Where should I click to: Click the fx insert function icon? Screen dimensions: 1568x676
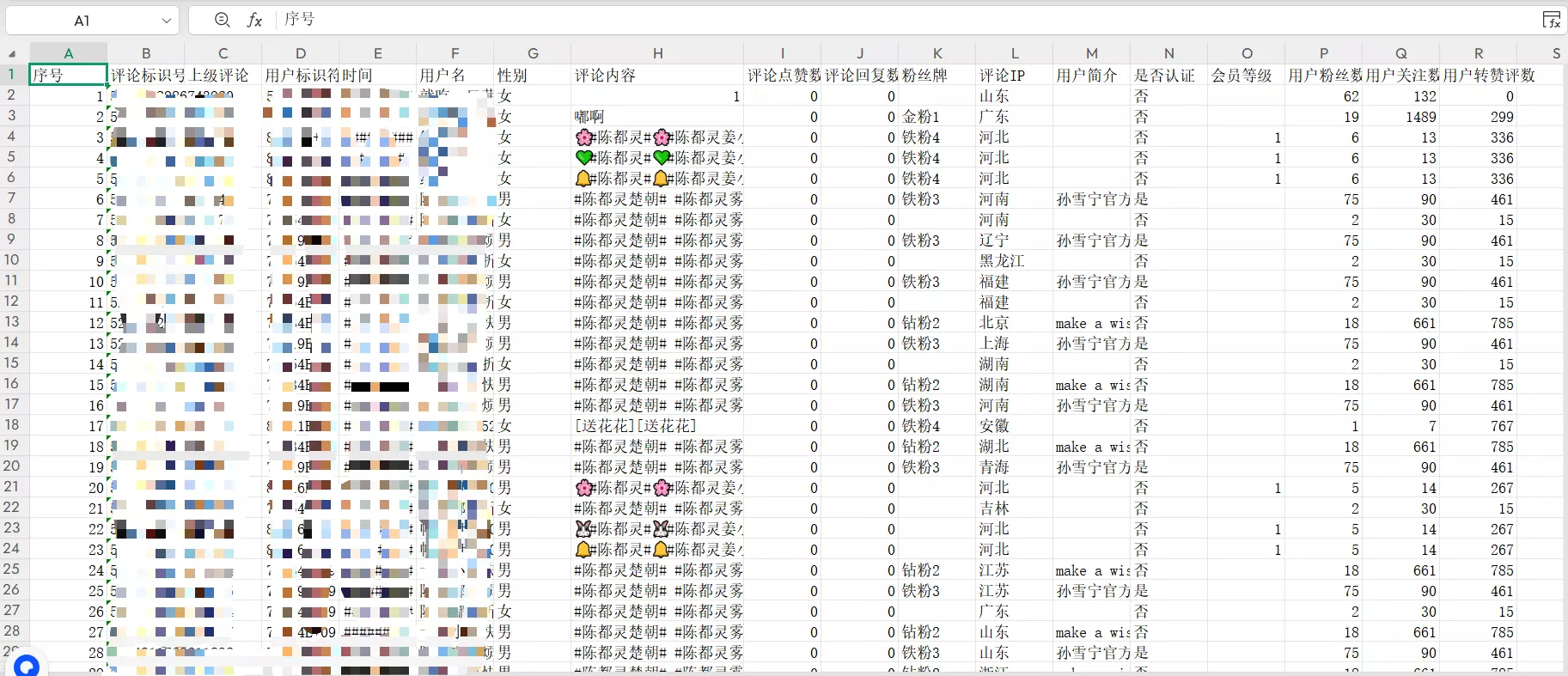click(254, 20)
